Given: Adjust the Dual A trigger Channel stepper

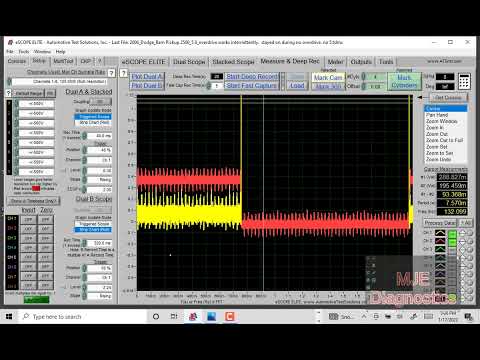Looking at the screenshot, I should tap(84, 160).
